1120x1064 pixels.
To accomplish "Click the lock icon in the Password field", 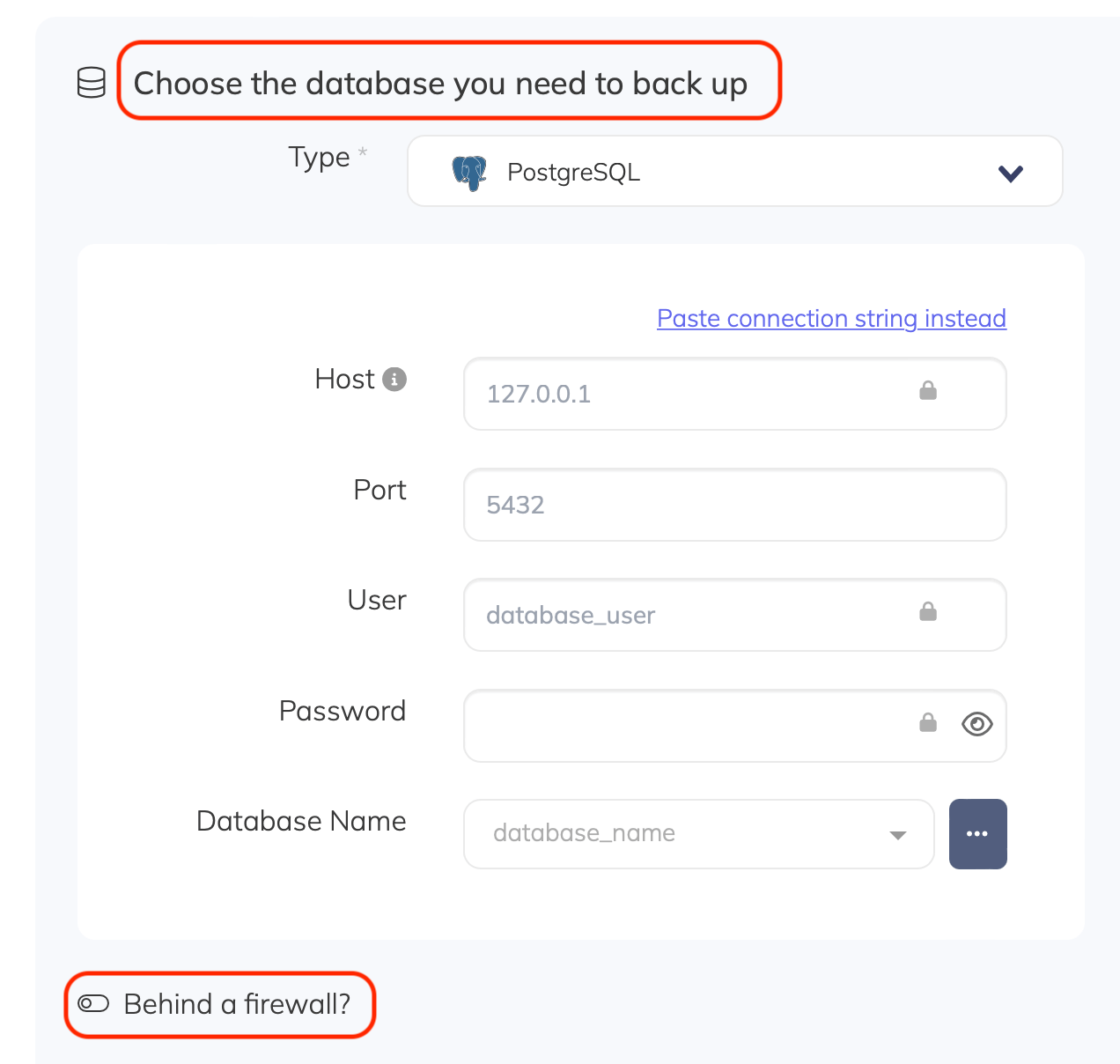I will [927, 723].
